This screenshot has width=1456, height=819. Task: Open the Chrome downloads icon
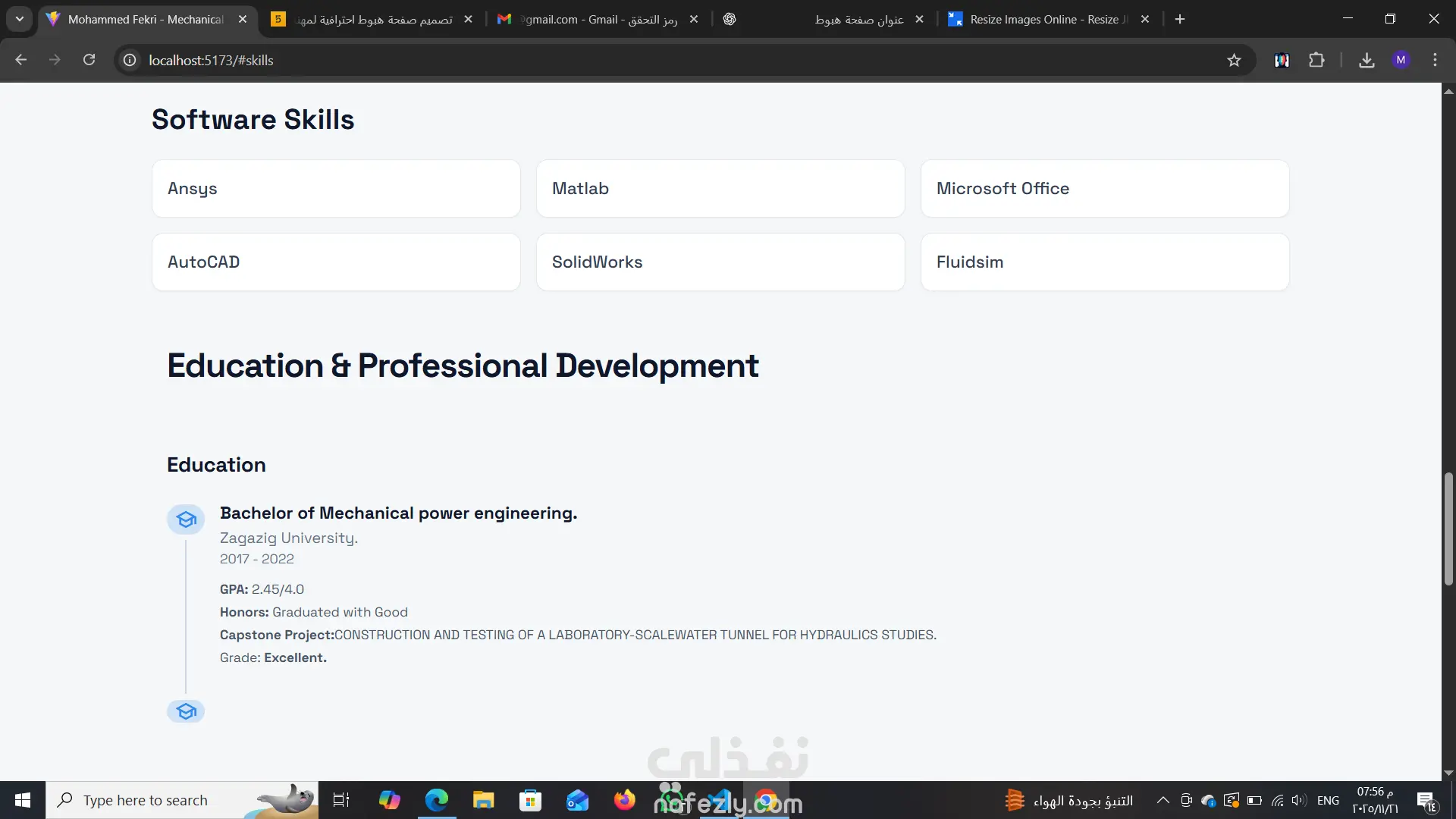pos(1367,60)
